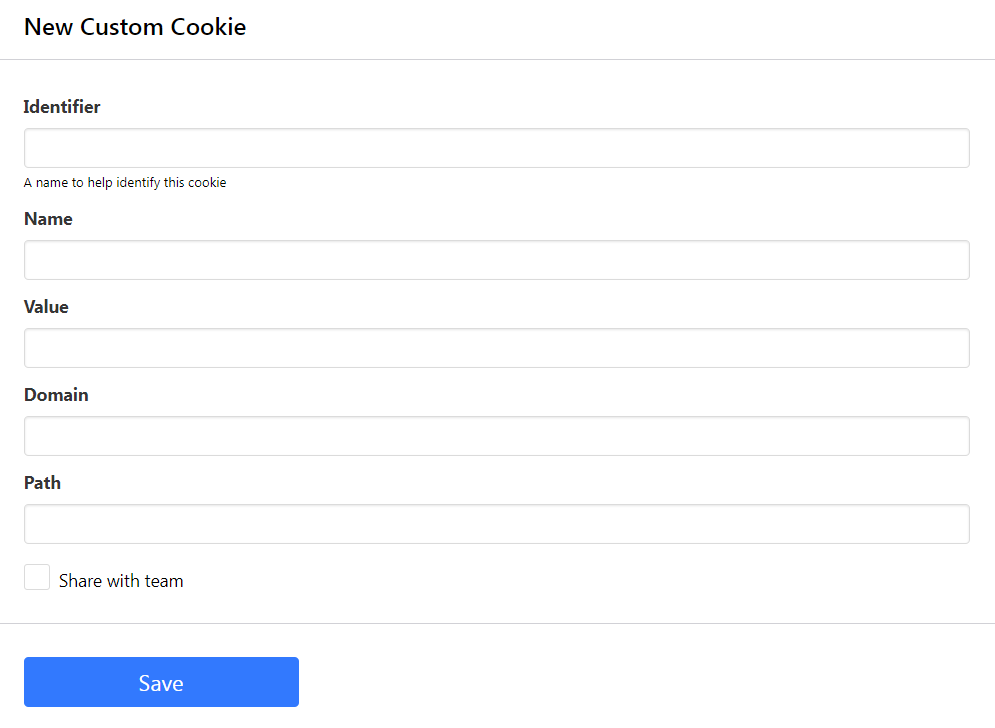The image size is (995, 728).
Task: Click the Identifier input field
Action: [496, 148]
